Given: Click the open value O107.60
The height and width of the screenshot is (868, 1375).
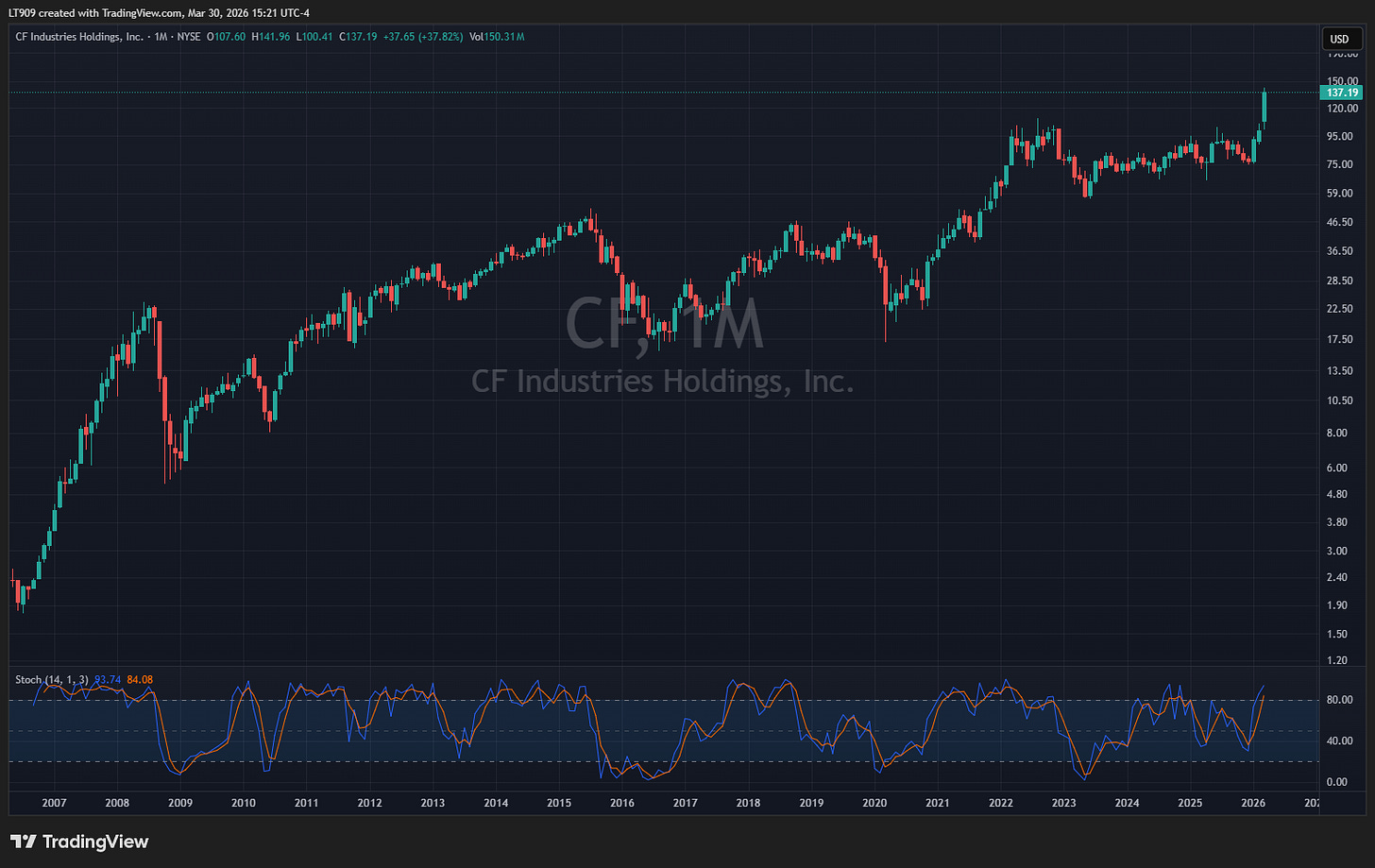Looking at the screenshot, I should 227,37.
